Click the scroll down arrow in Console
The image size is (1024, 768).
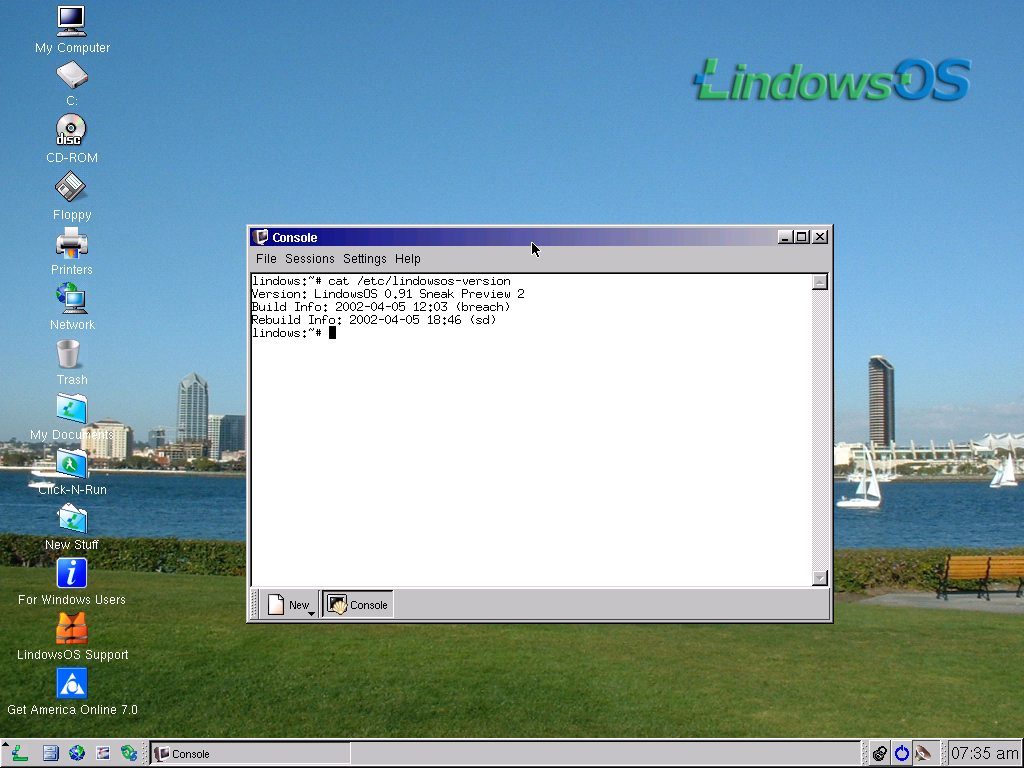(820, 577)
